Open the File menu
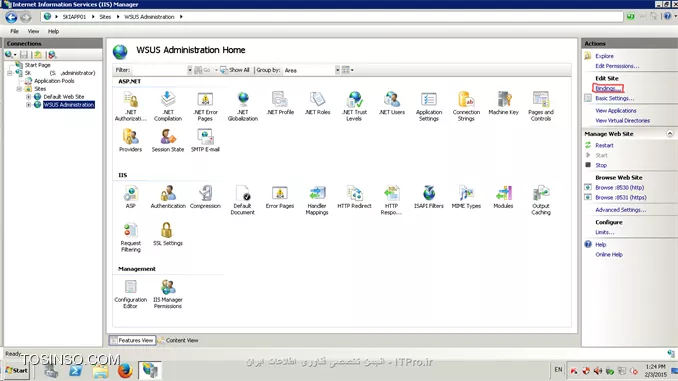This screenshot has height=381, width=678. (x=14, y=31)
